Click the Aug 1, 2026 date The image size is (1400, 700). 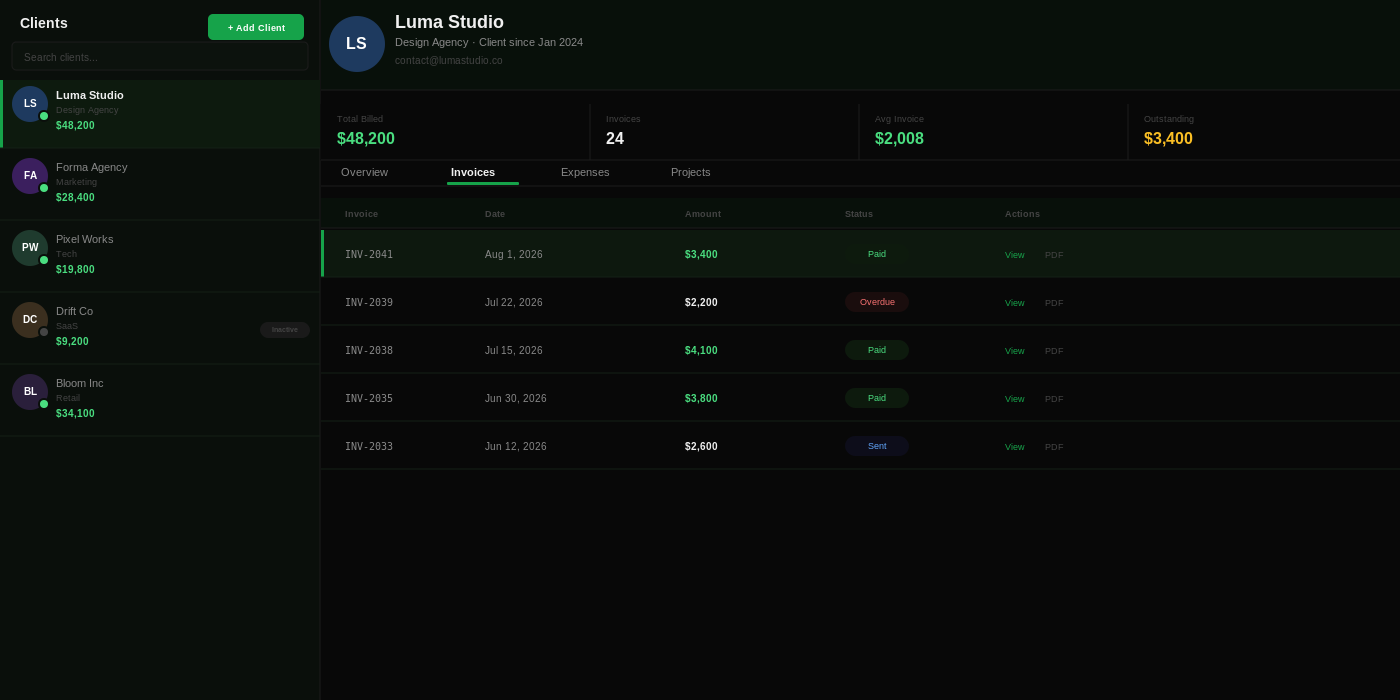coord(514,255)
